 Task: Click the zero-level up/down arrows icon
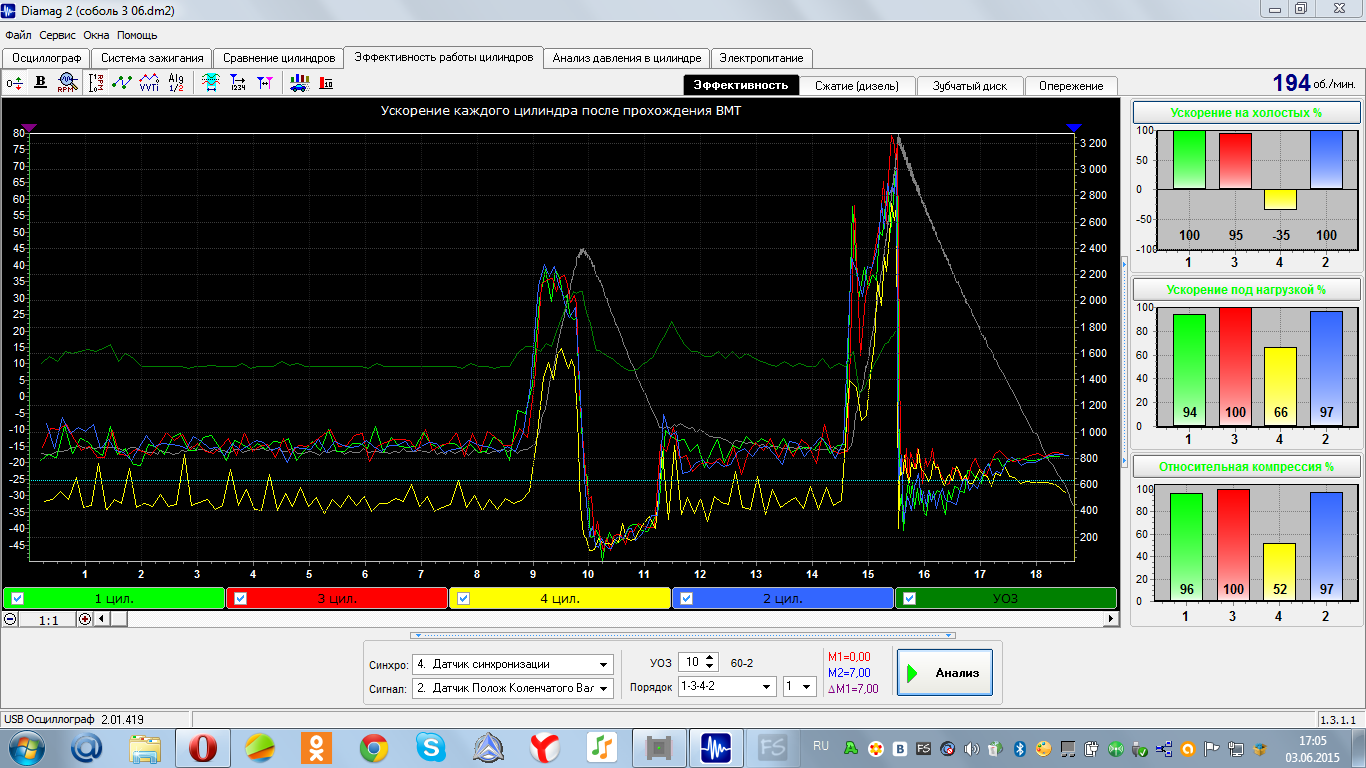[x=15, y=83]
